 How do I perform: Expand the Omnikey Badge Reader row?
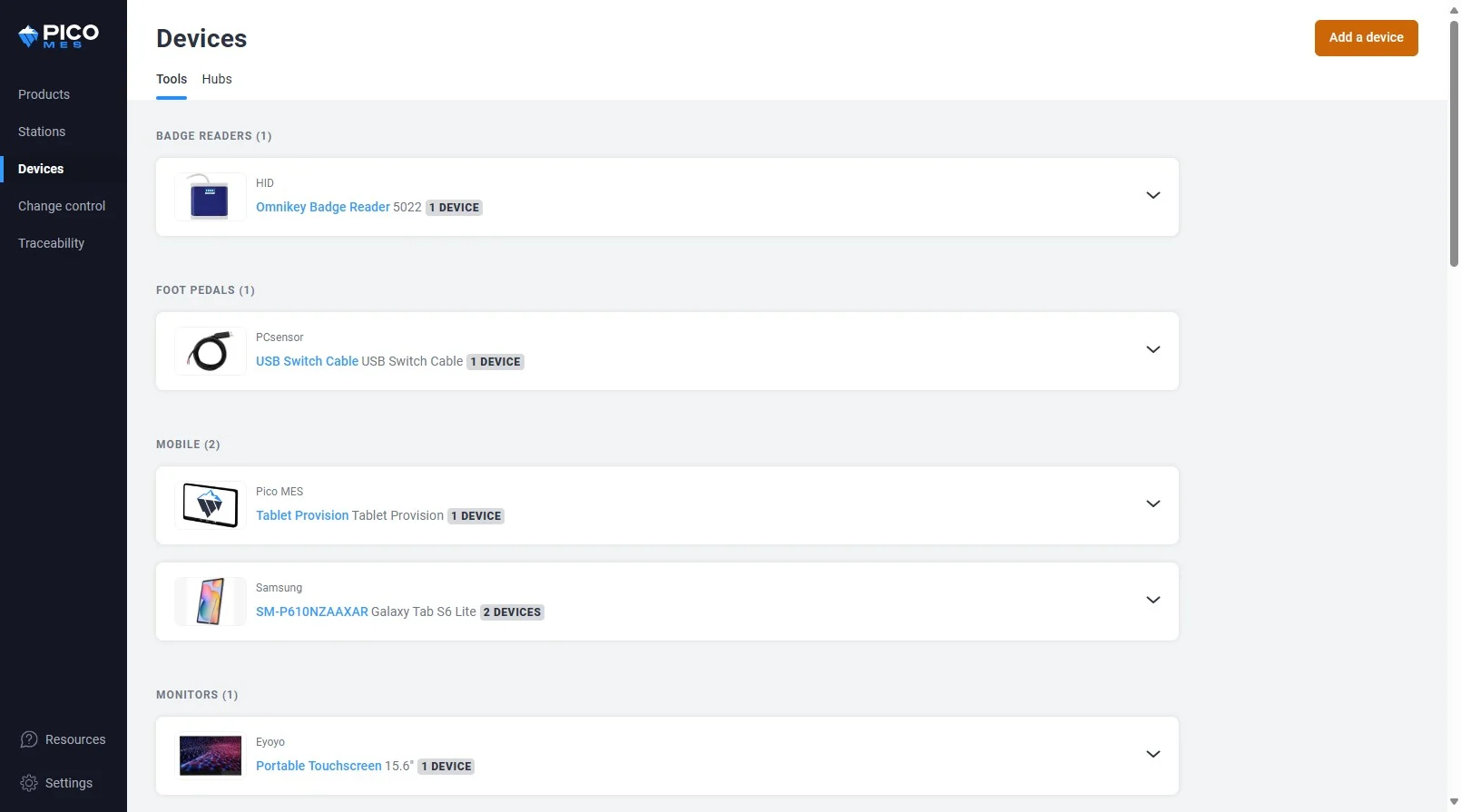pyautogui.click(x=1153, y=195)
